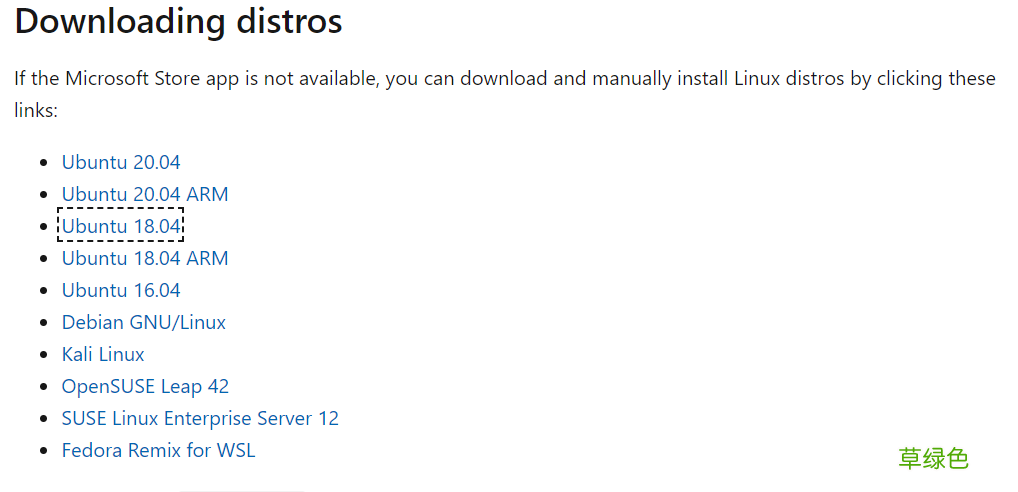
Task: Click SUSE Linux Enterprise Server 12 link
Action: point(200,418)
